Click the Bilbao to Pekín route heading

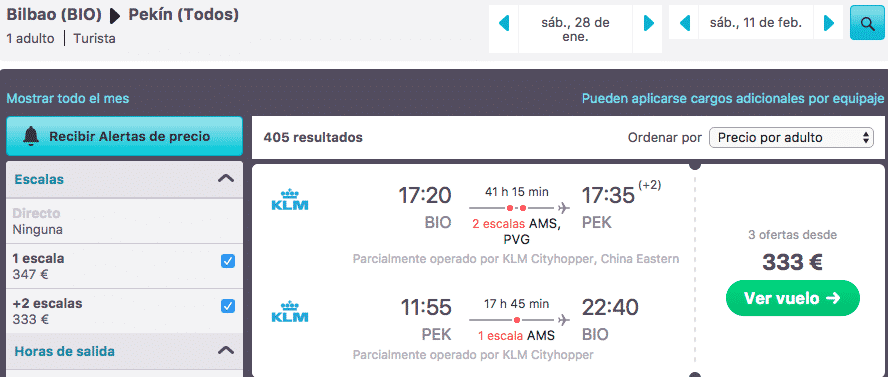[x=122, y=15]
